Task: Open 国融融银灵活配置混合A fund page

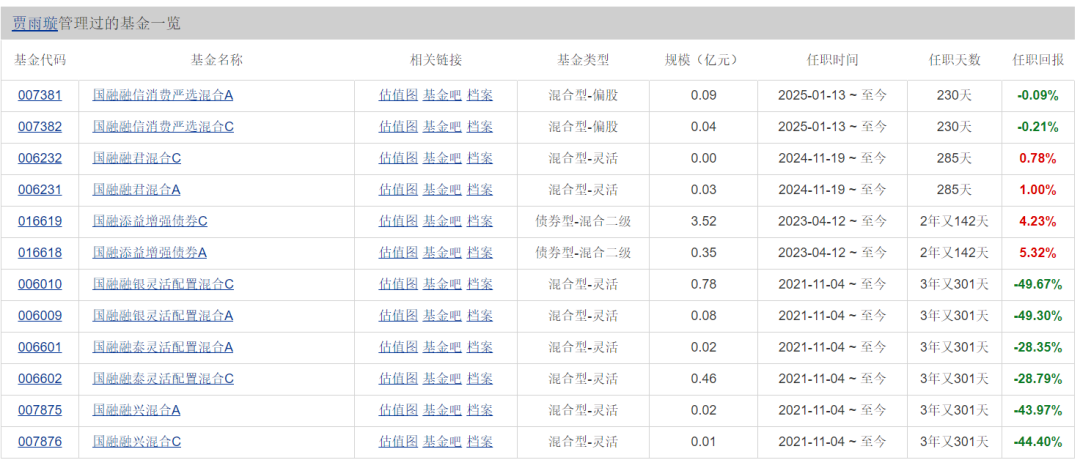Action: point(163,315)
